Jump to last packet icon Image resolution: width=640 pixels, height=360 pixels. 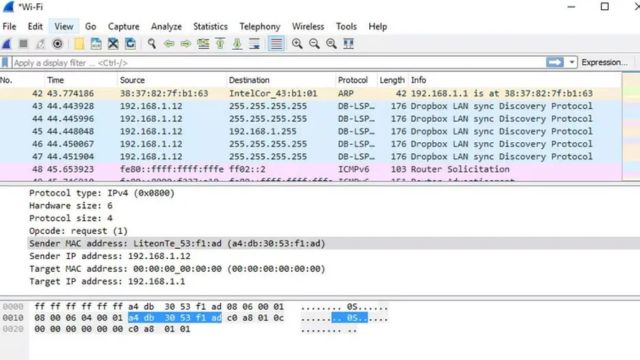[237, 44]
